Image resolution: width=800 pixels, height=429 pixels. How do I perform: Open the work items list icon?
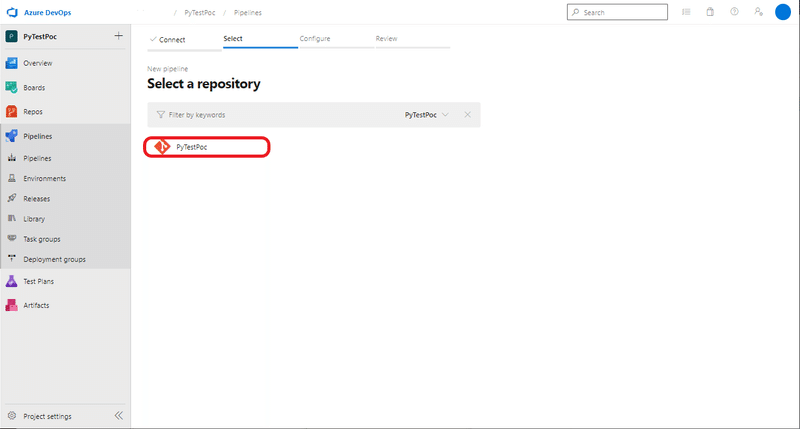pyautogui.click(x=686, y=12)
